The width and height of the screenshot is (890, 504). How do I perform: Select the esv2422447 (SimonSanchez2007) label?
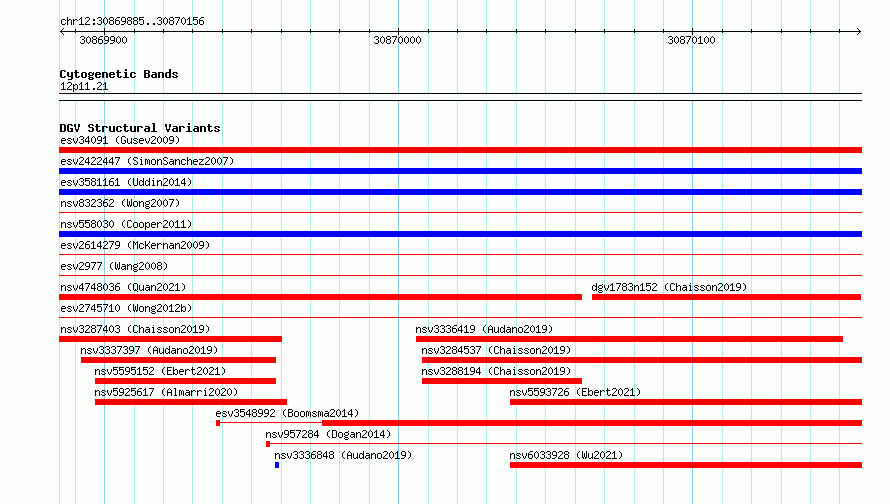point(147,161)
